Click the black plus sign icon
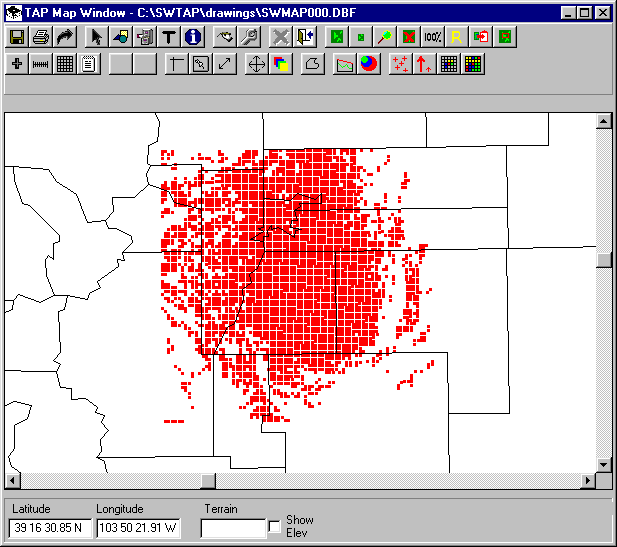 coord(17,64)
